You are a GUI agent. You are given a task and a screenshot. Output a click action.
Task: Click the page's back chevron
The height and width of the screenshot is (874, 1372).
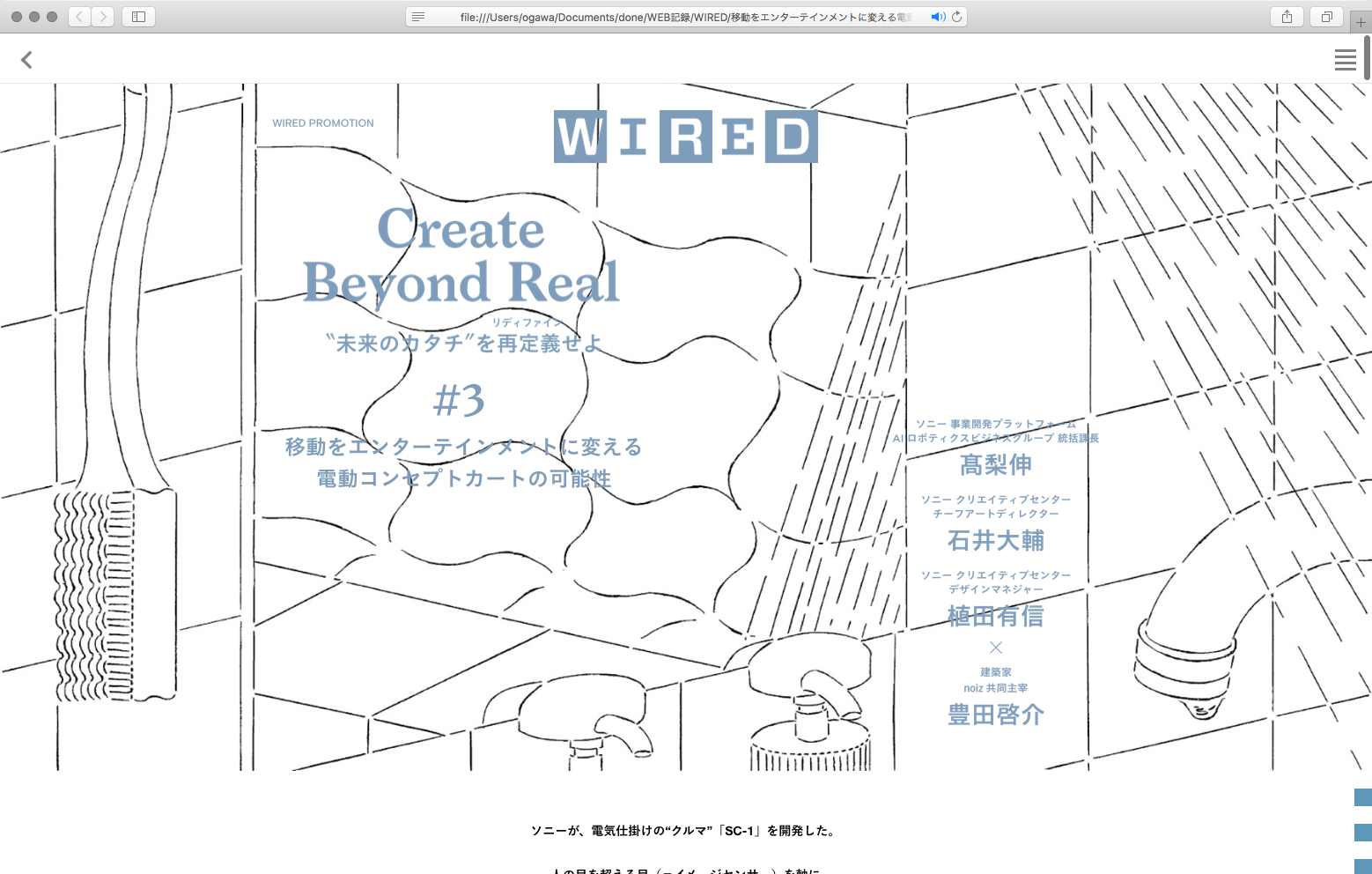[x=26, y=60]
